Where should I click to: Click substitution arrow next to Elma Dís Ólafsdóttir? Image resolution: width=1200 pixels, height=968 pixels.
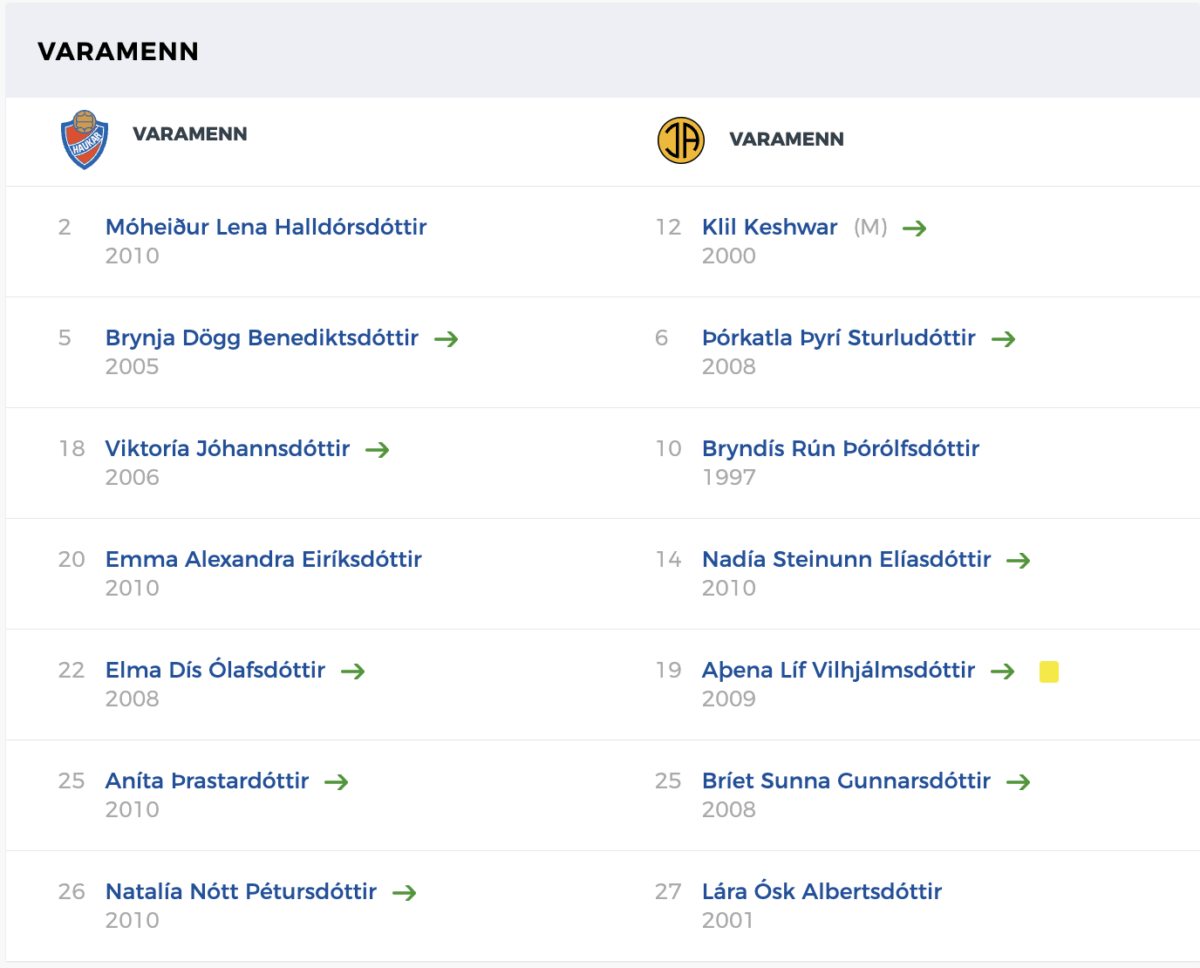[353, 671]
